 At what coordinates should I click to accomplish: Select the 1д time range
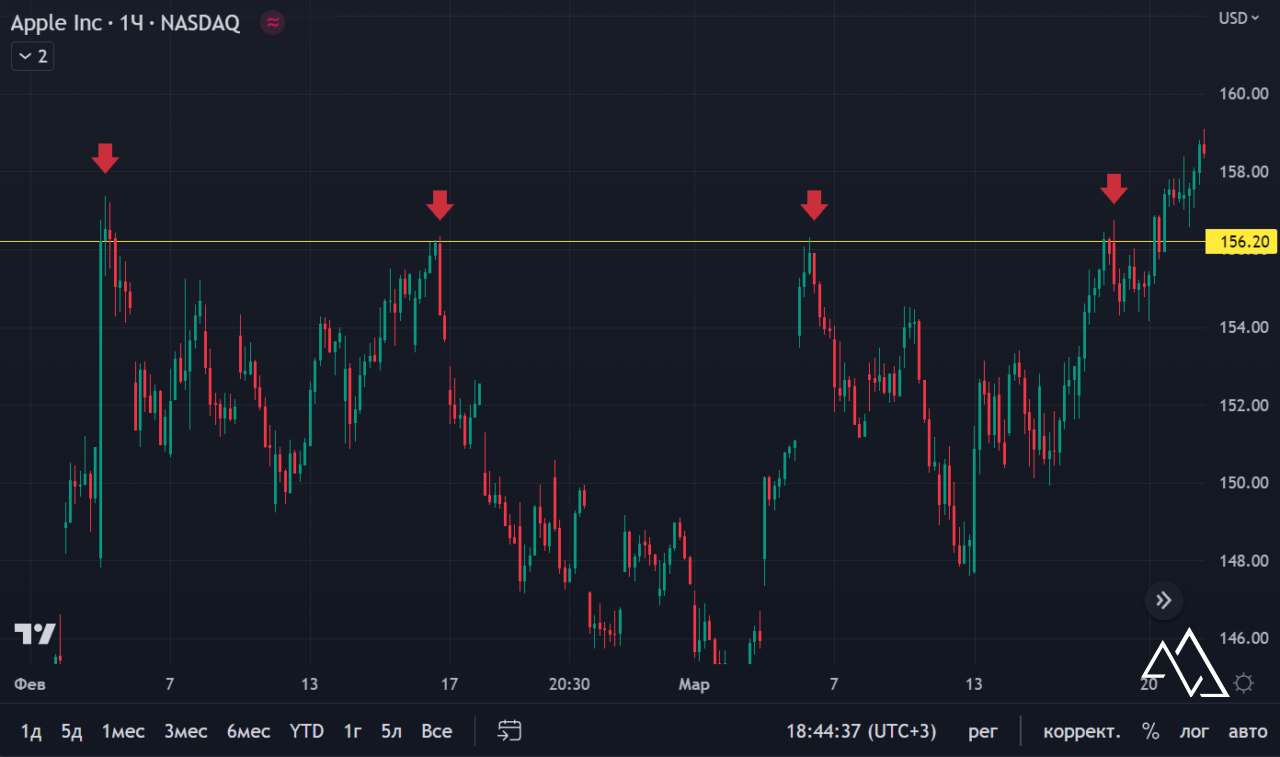(31, 731)
